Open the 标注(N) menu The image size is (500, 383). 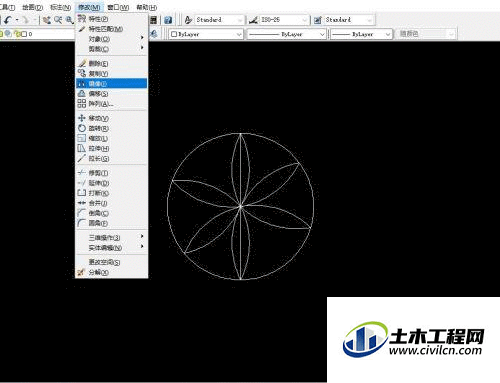pos(60,7)
